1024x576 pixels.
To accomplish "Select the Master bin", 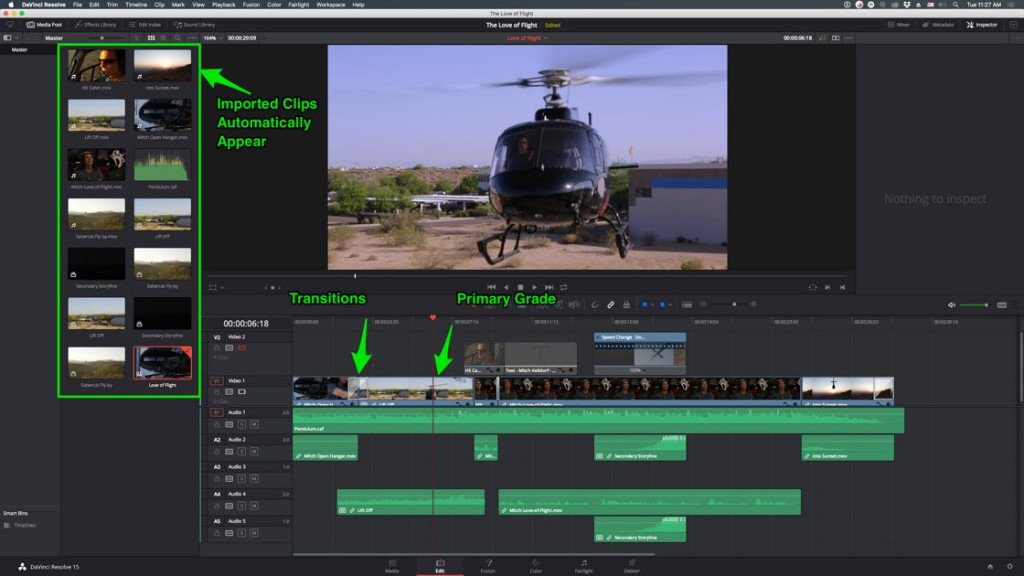I will click(x=20, y=50).
